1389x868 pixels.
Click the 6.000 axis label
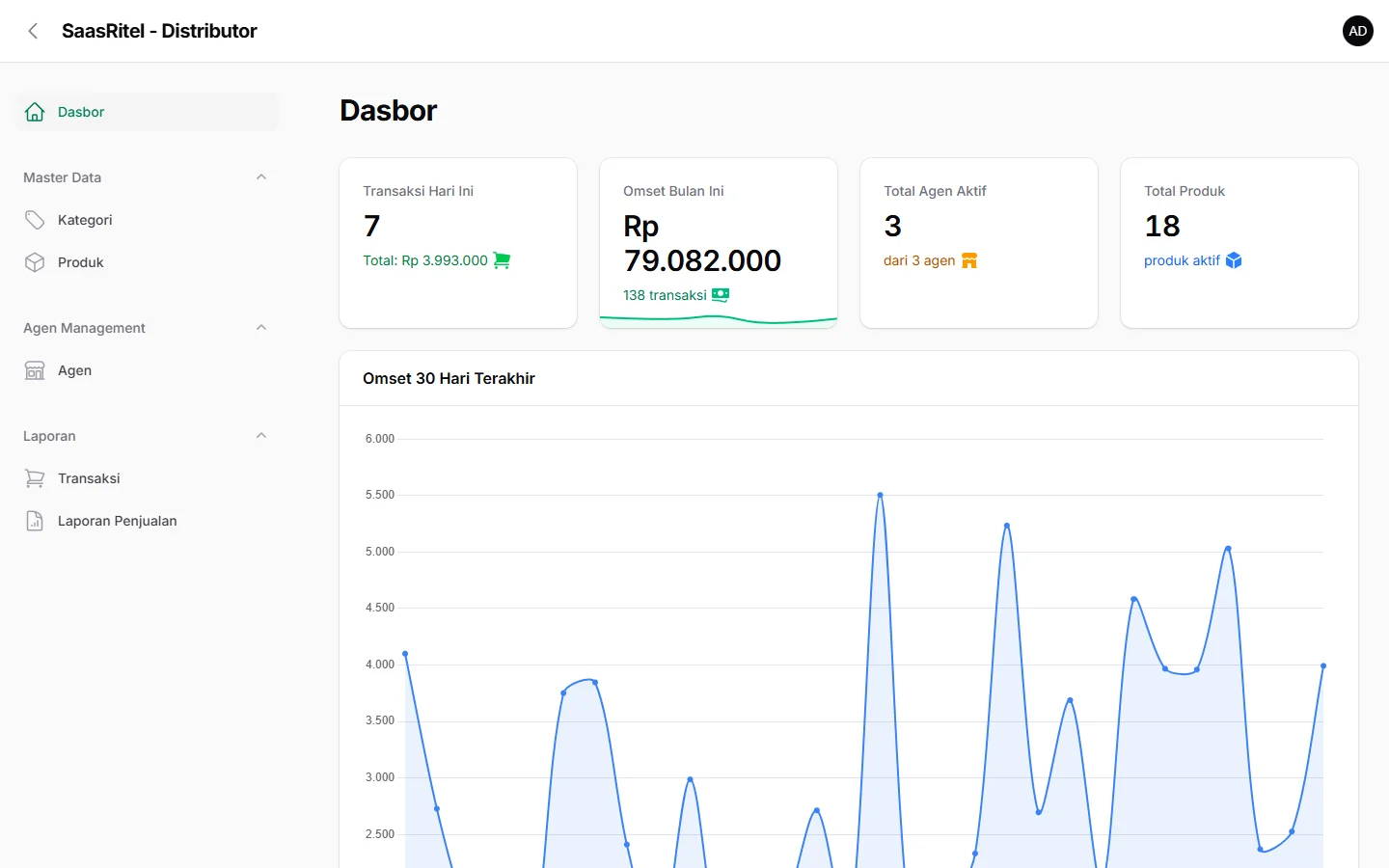point(380,439)
